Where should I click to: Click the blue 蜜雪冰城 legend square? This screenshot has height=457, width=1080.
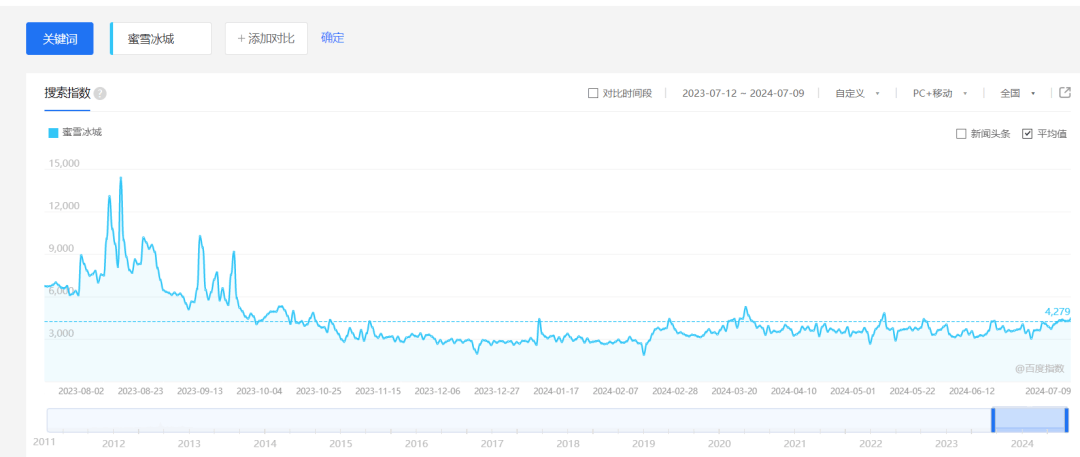[x=53, y=132]
